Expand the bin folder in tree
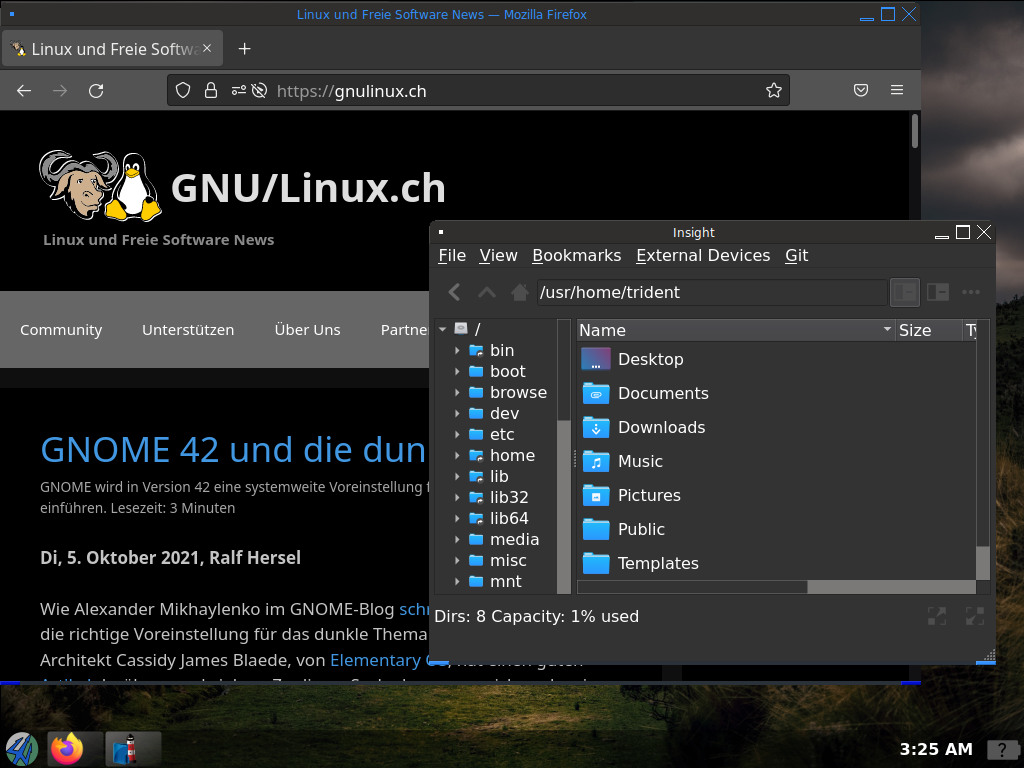This screenshot has height=768, width=1024. point(457,351)
